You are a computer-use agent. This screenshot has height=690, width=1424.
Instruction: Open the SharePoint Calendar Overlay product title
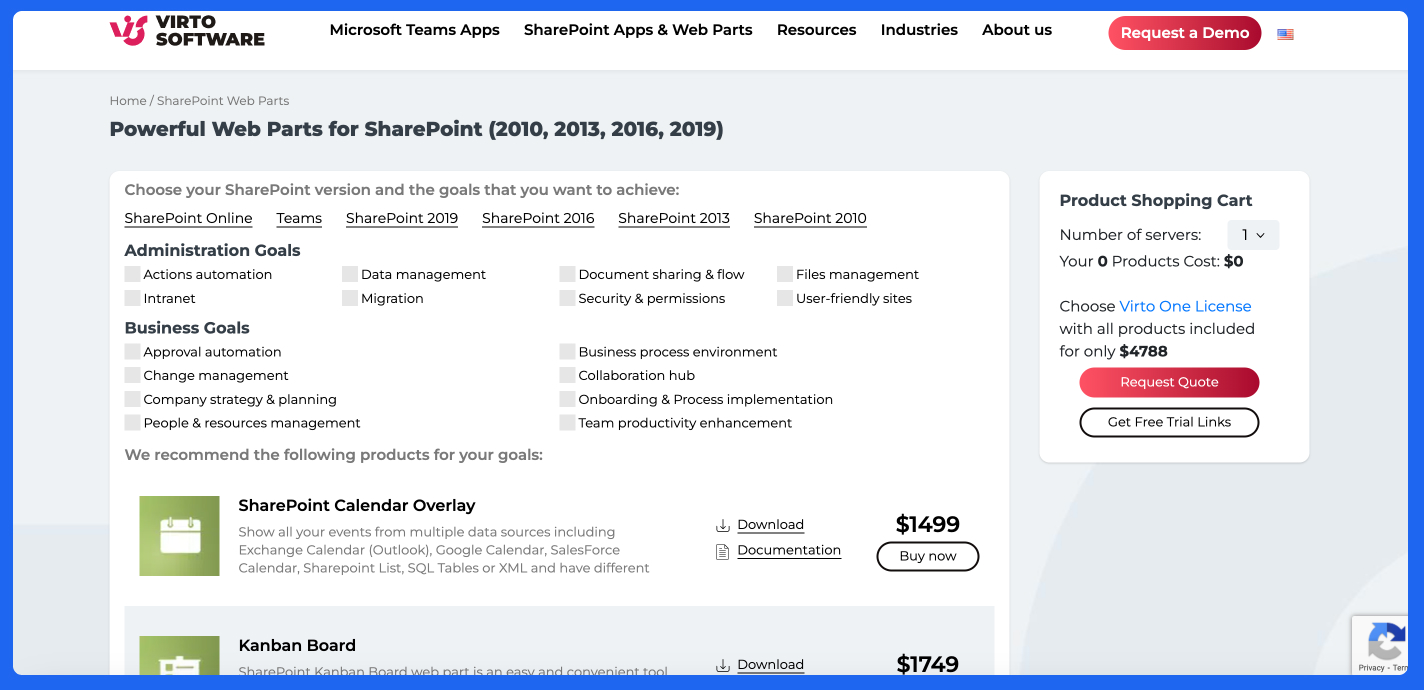(357, 506)
